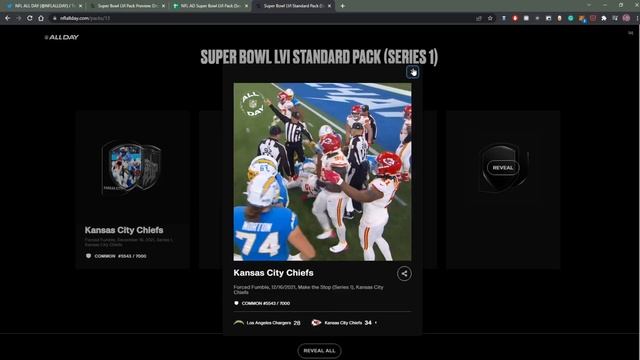Open the browser profile avatar
Image resolution: width=640 pixels, height=360 pixels.
[626, 18]
